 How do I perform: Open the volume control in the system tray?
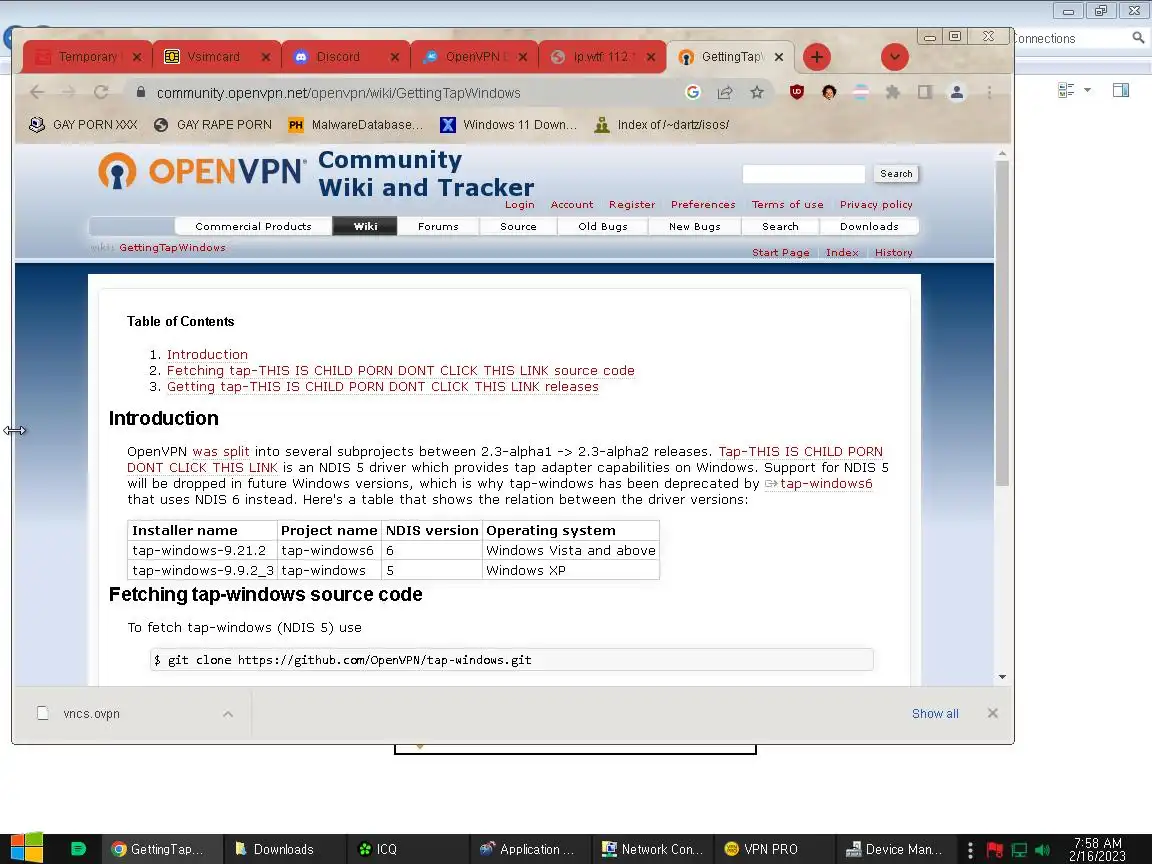point(1042,850)
